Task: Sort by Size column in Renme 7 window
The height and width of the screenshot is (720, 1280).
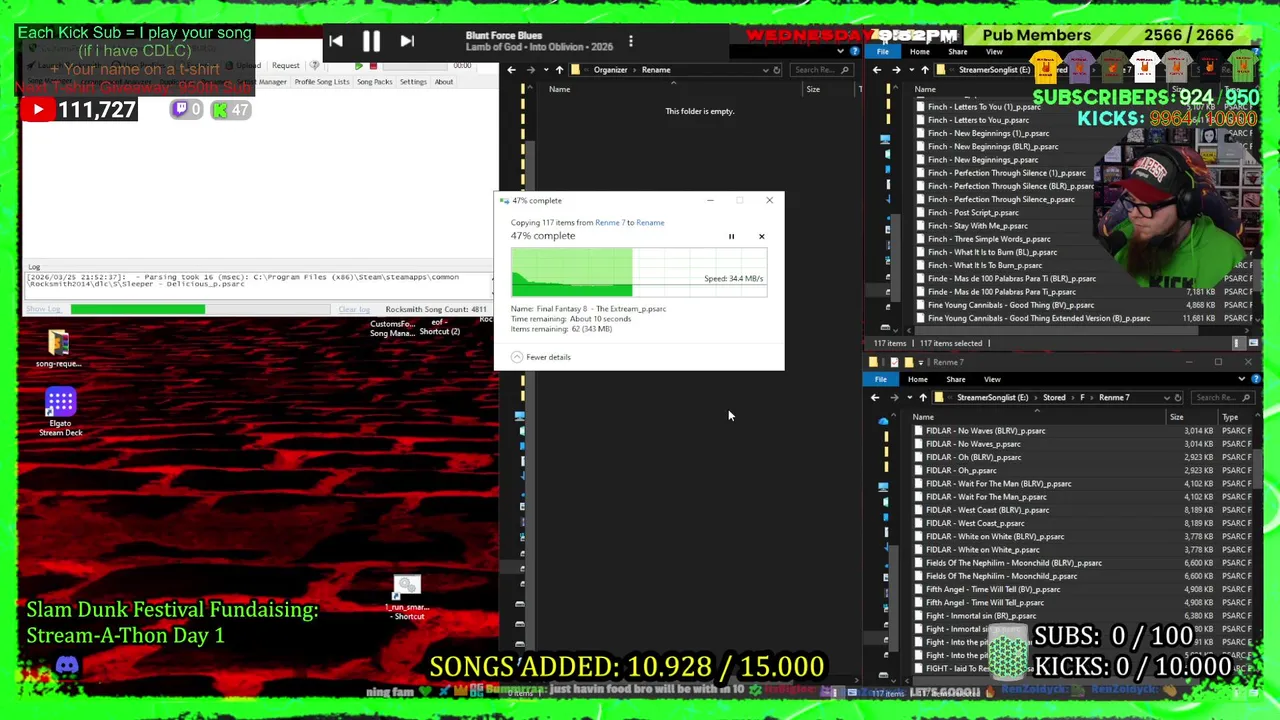Action: (1177, 417)
